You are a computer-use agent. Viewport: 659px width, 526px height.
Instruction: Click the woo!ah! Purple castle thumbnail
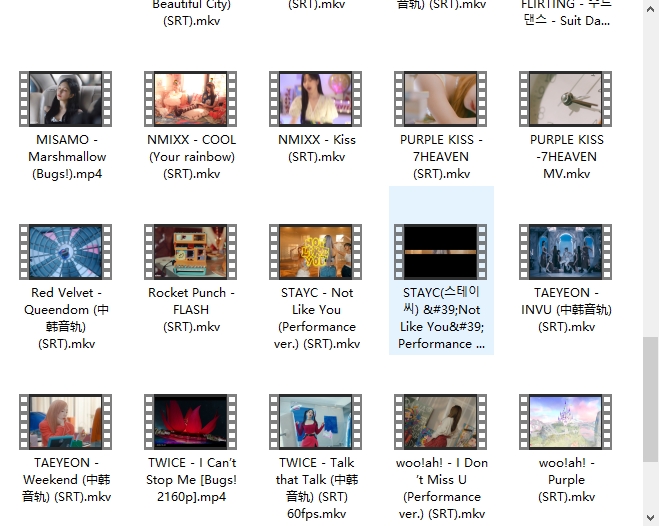point(566,422)
